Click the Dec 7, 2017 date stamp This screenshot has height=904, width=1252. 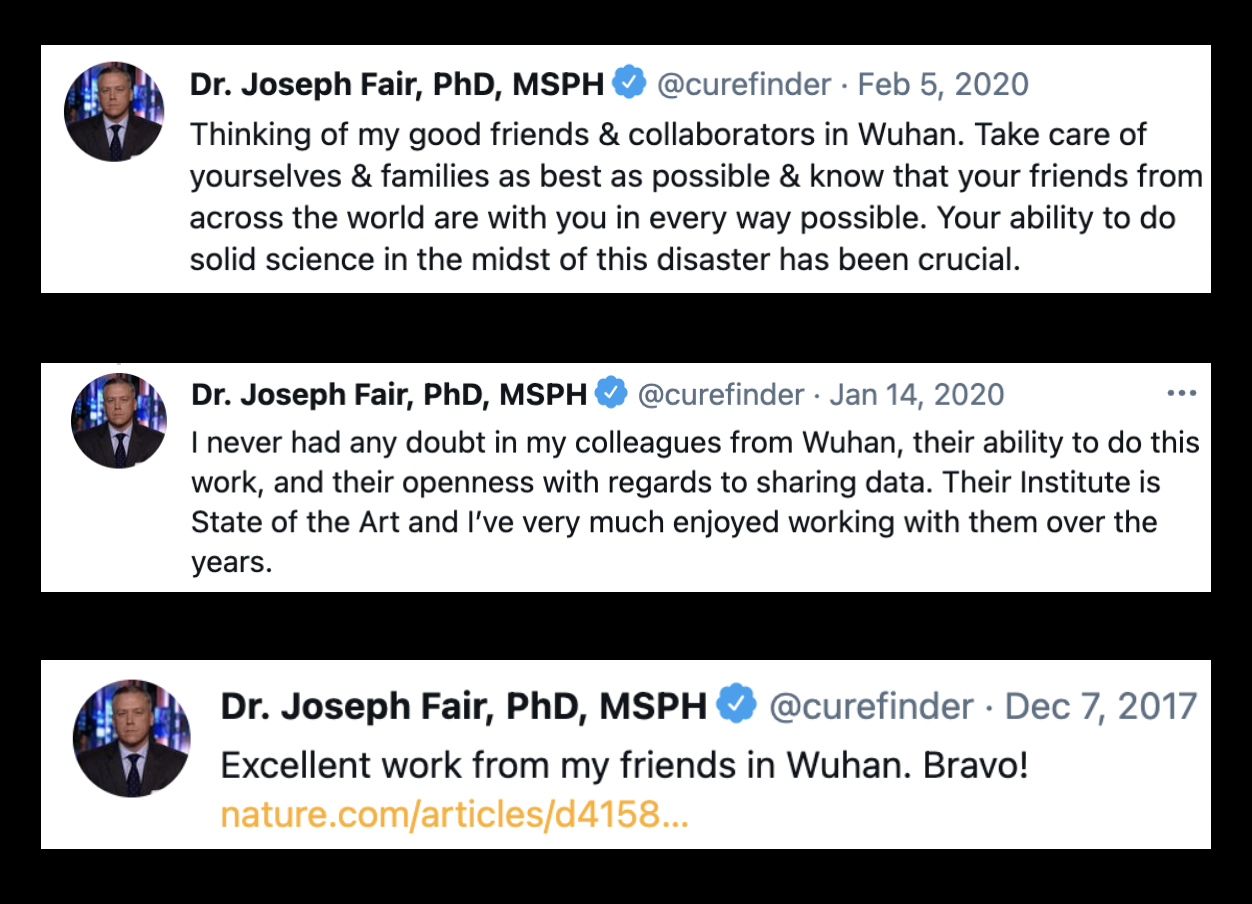(x=1100, y=707)
